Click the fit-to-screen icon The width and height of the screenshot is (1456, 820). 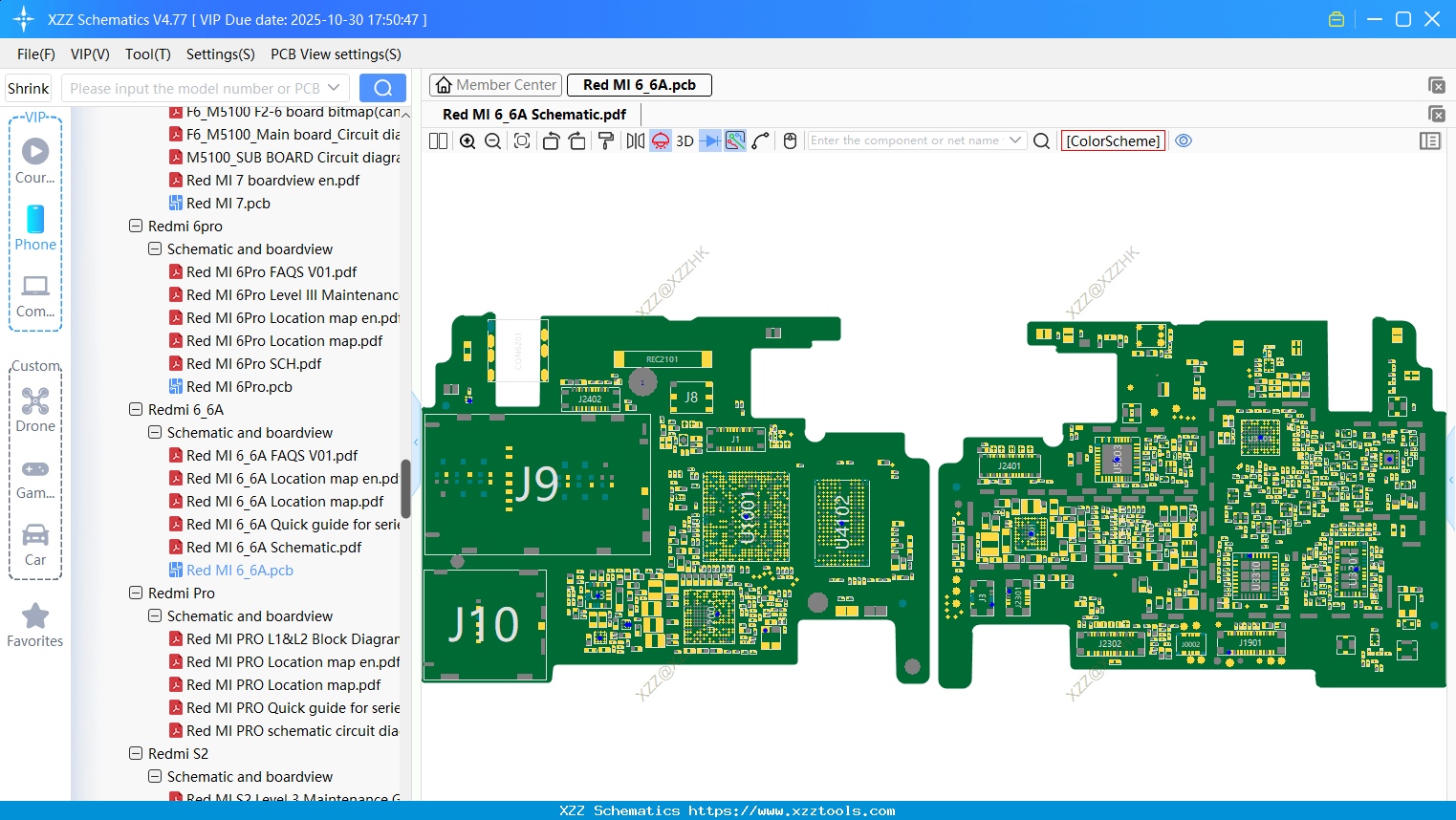522,141
